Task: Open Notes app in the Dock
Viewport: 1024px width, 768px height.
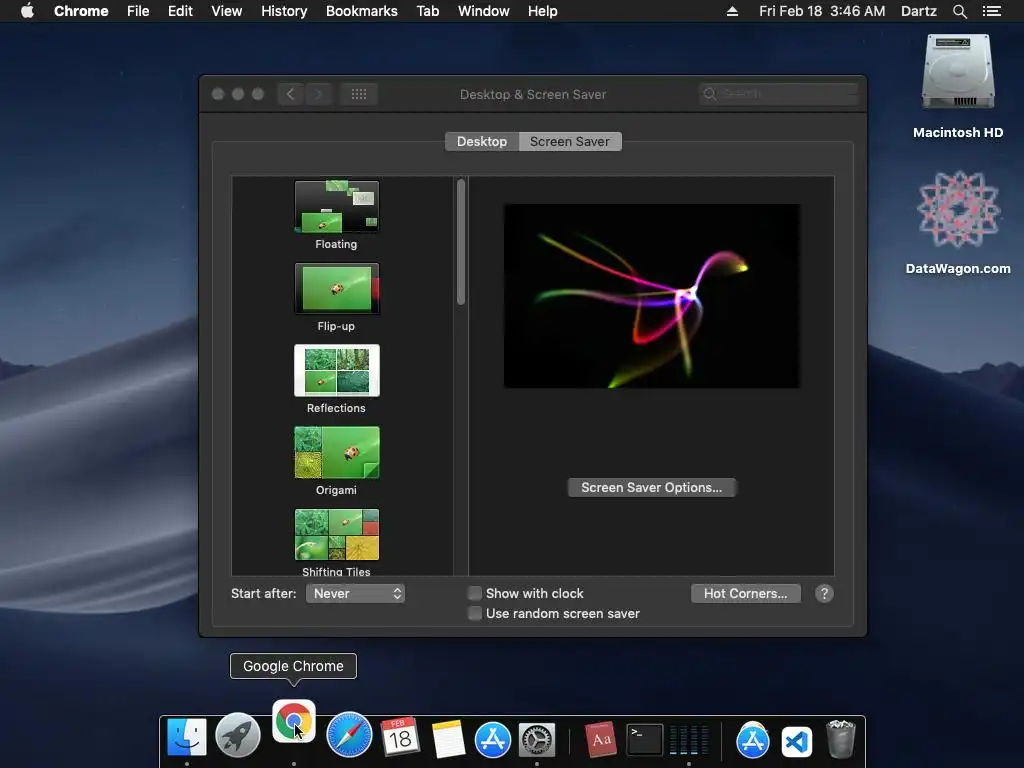Action: pos(448,739)
